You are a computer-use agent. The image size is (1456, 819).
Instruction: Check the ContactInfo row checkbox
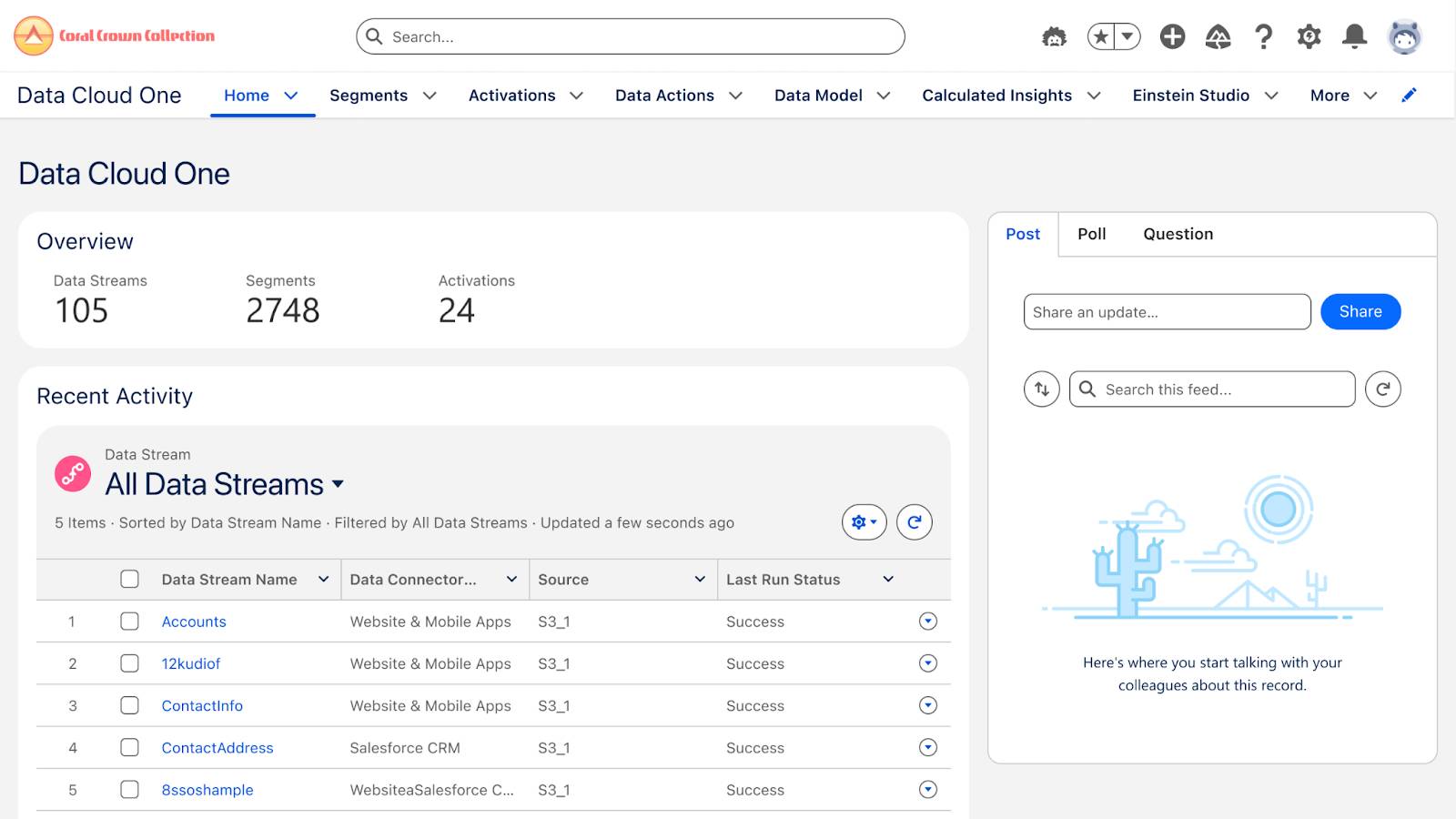(x=130, y=705)
